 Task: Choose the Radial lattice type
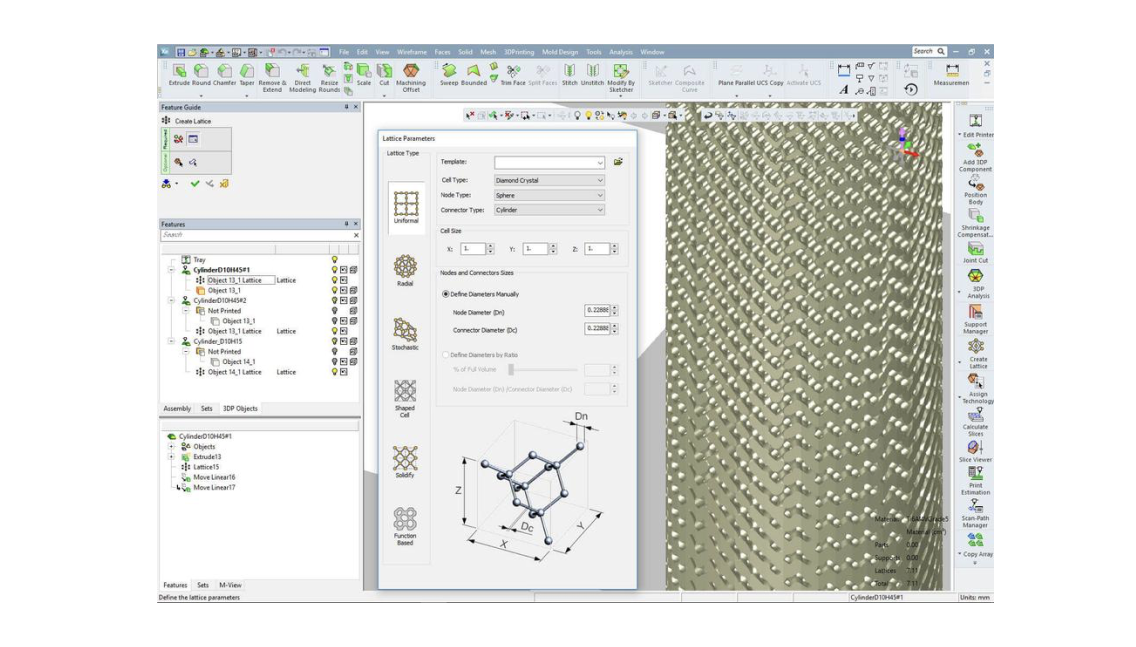coord(405,270)
